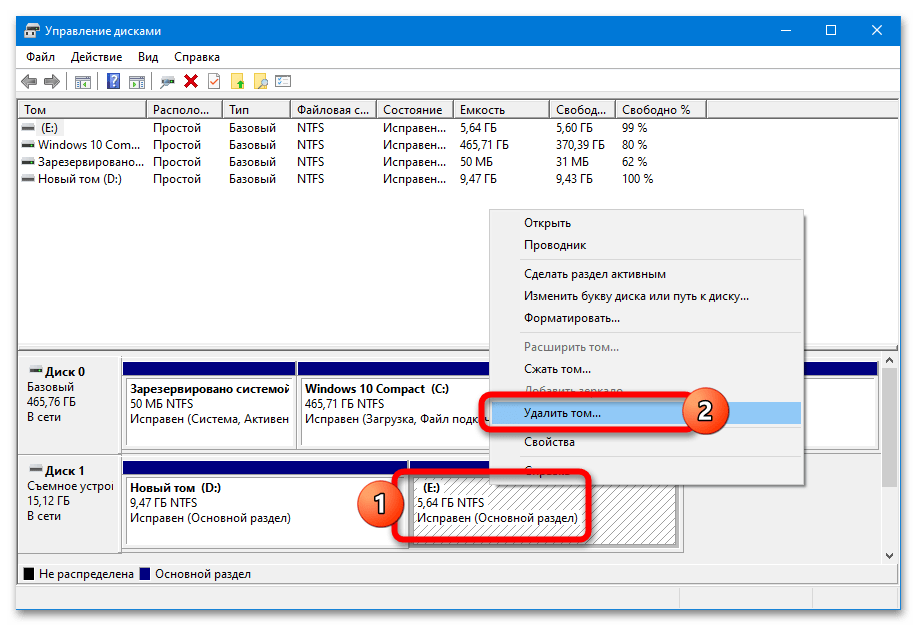This screenshot has width=917, height=626.
Task: Choose Проводник from the context menu
Action: 646,245
